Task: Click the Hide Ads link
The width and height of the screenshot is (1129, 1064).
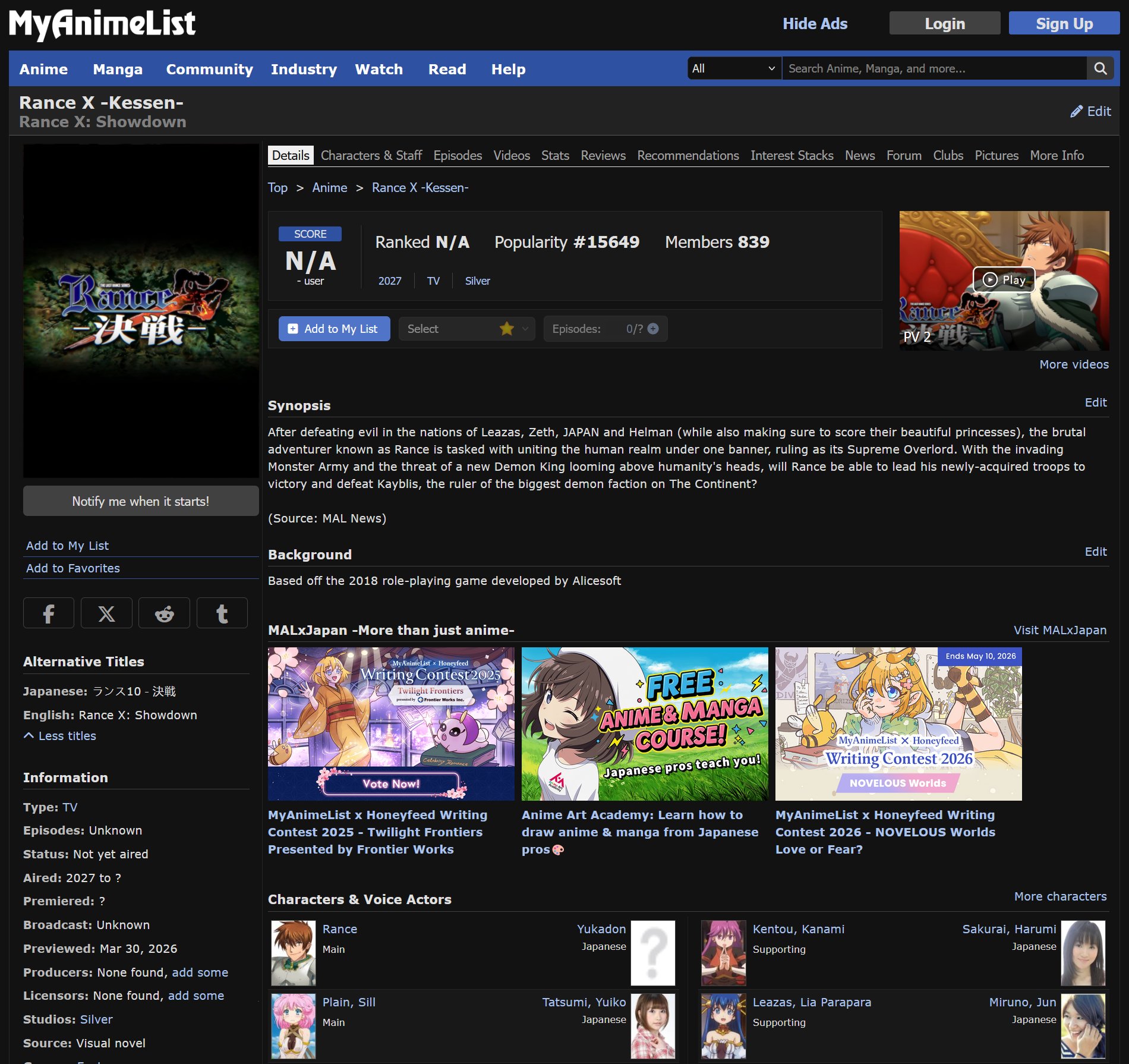Action: pos(815,24)
